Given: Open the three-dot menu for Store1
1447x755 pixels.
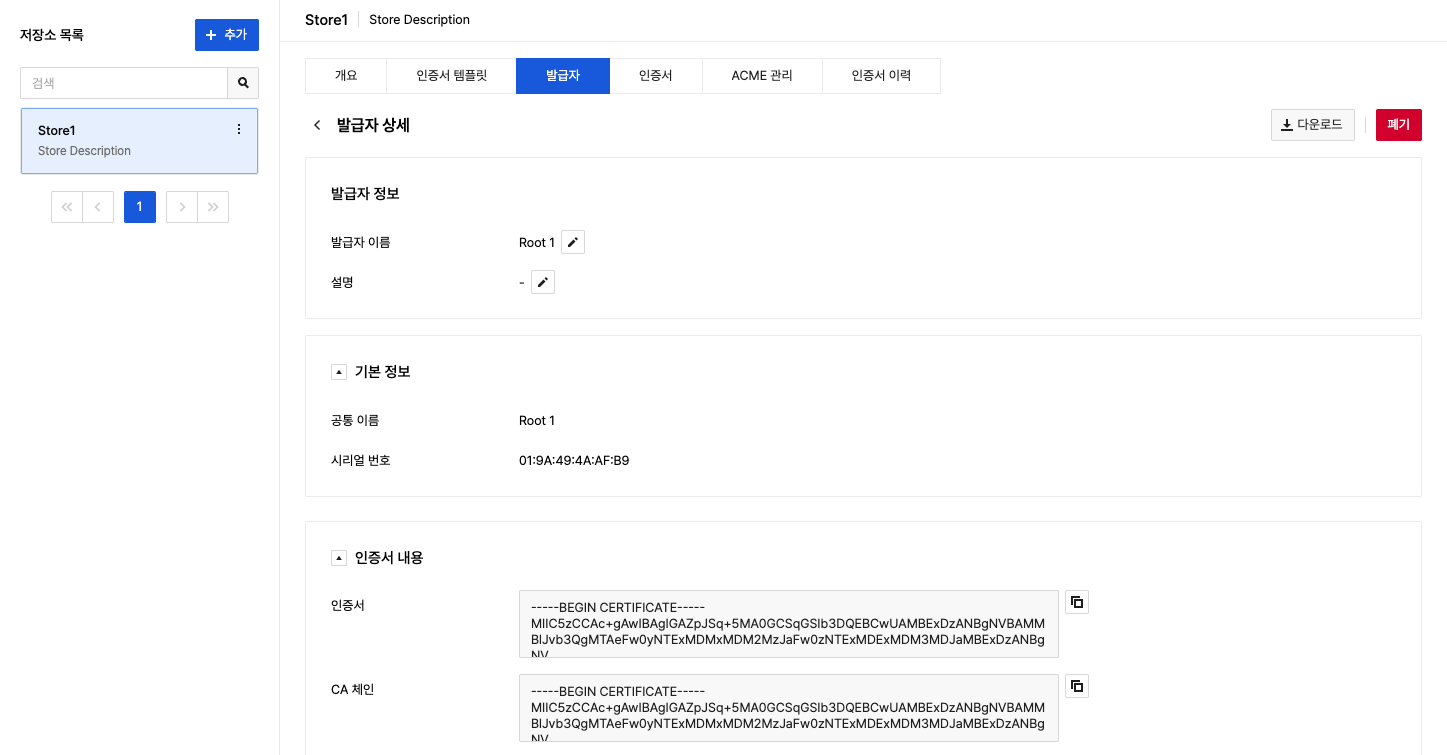Looking at the screenshot, I should click(238, 129).
